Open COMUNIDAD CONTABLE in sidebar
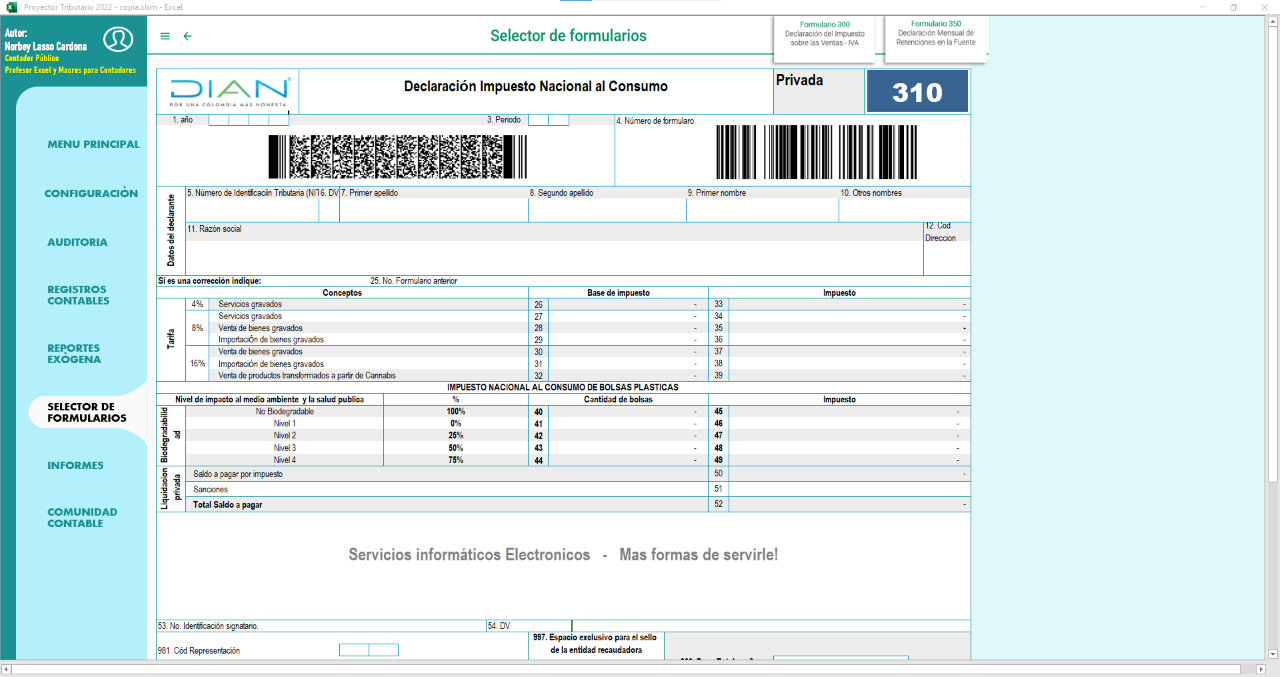1280x677 pixels. tap(82, 517)
